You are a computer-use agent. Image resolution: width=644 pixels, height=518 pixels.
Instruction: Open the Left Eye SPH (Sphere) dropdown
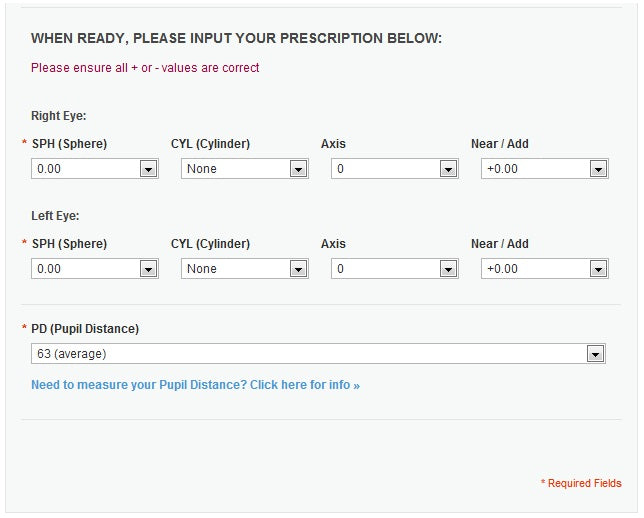(94, 269)
